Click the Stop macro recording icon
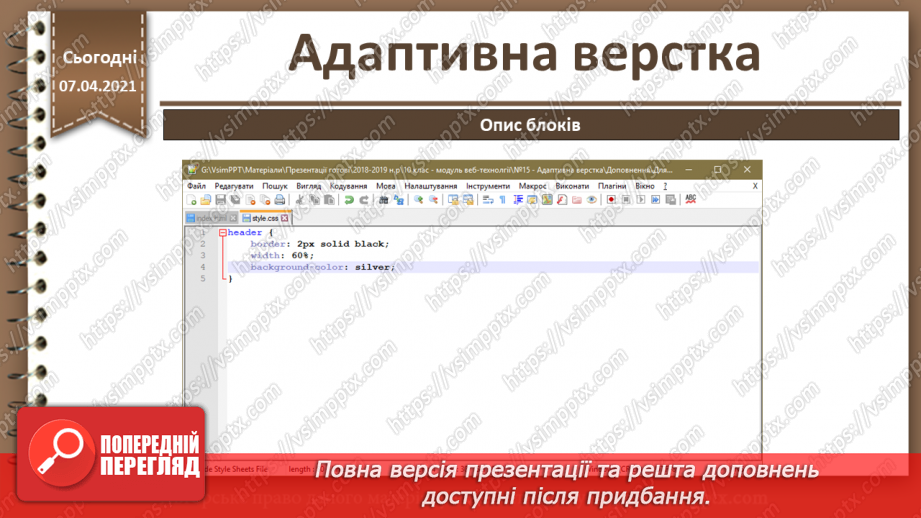This screenshot has height=518, width=921. (626, 200)
